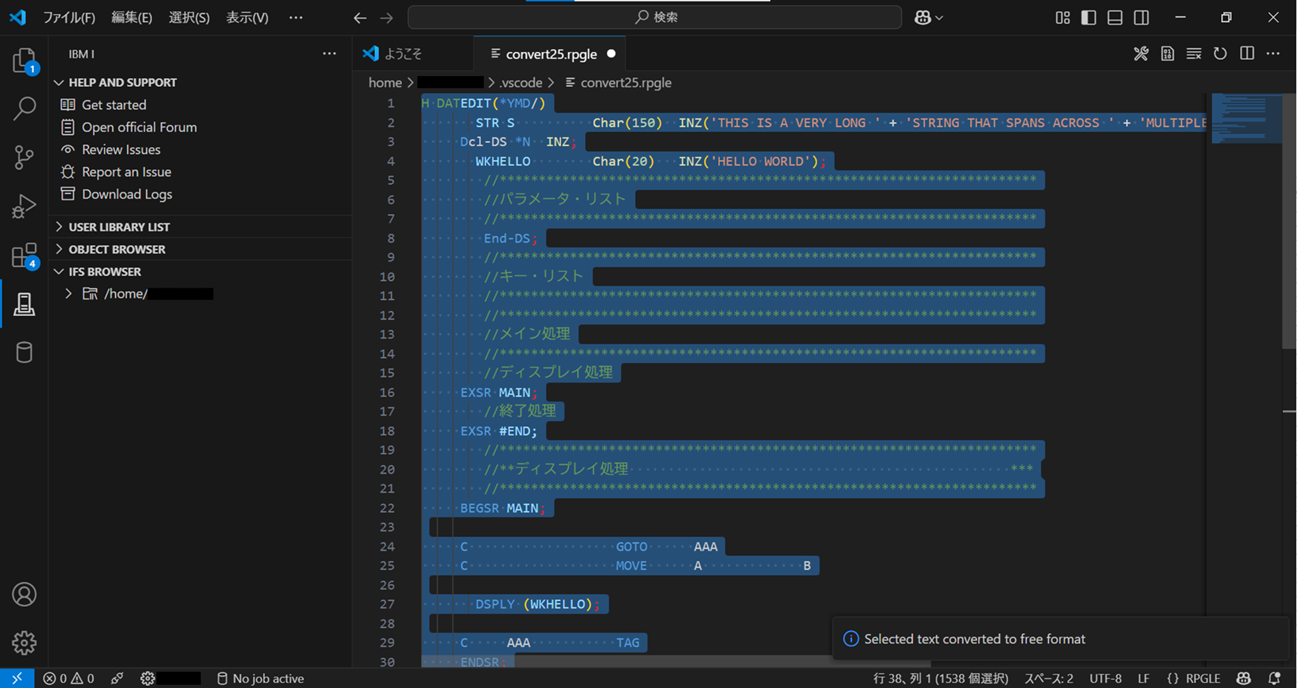Click the plug connection icon in status bar
Image resolution: width=1297 pixels, height=688 pixels.
coord(117,678)
